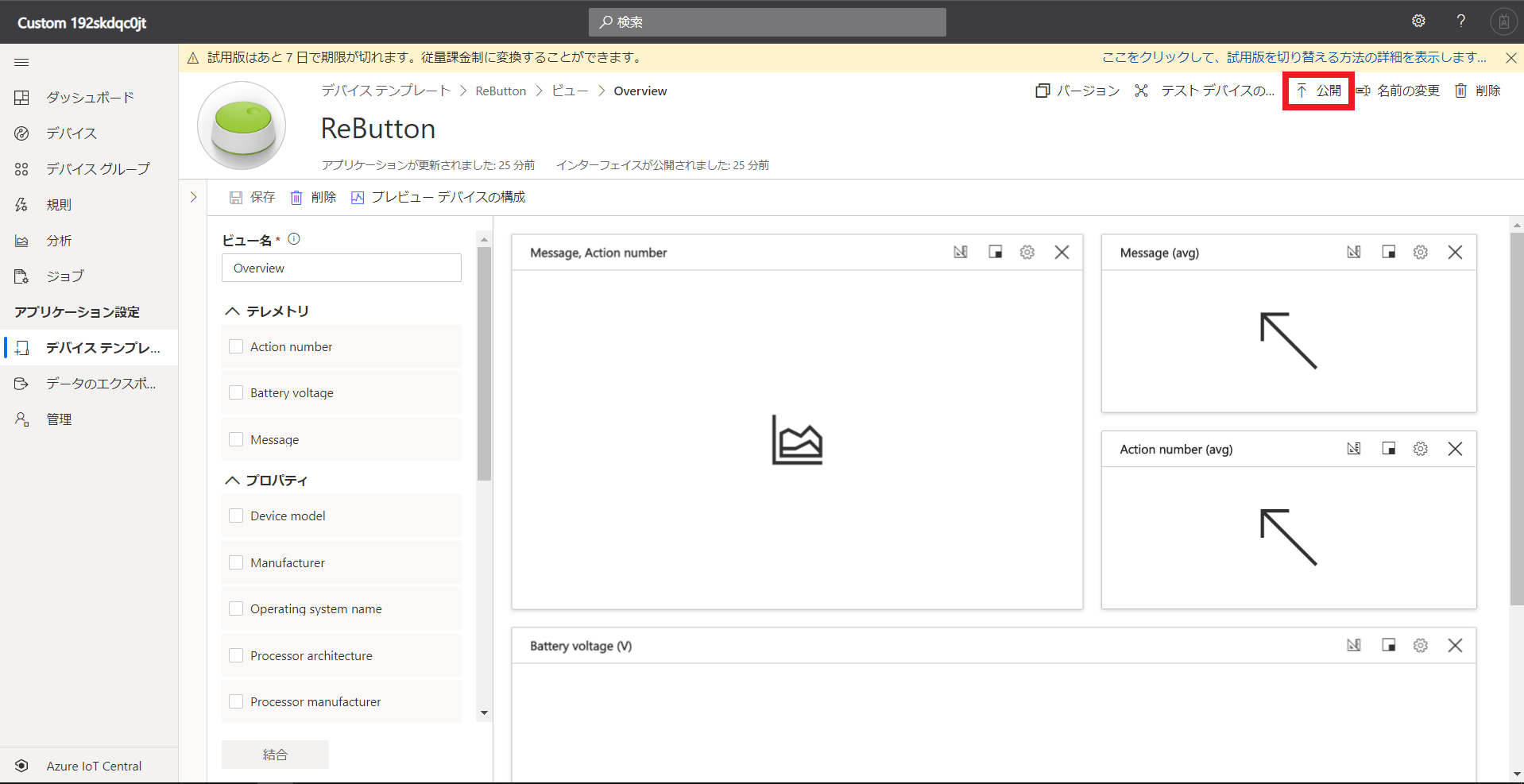Click resize icon on Action number (avg) tile
The height and width of the screenshot is (784, 1524).
1388,449
